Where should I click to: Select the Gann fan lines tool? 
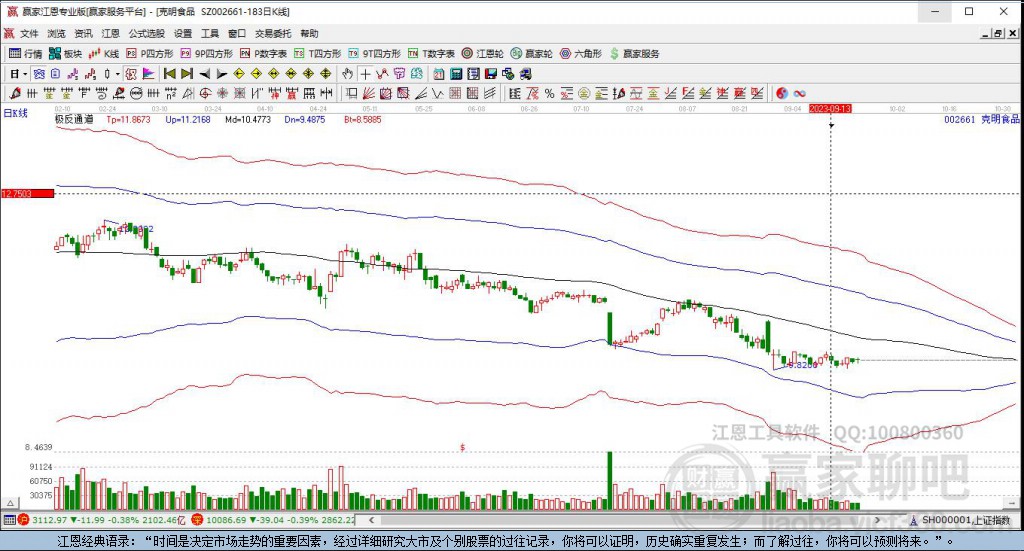369,93
